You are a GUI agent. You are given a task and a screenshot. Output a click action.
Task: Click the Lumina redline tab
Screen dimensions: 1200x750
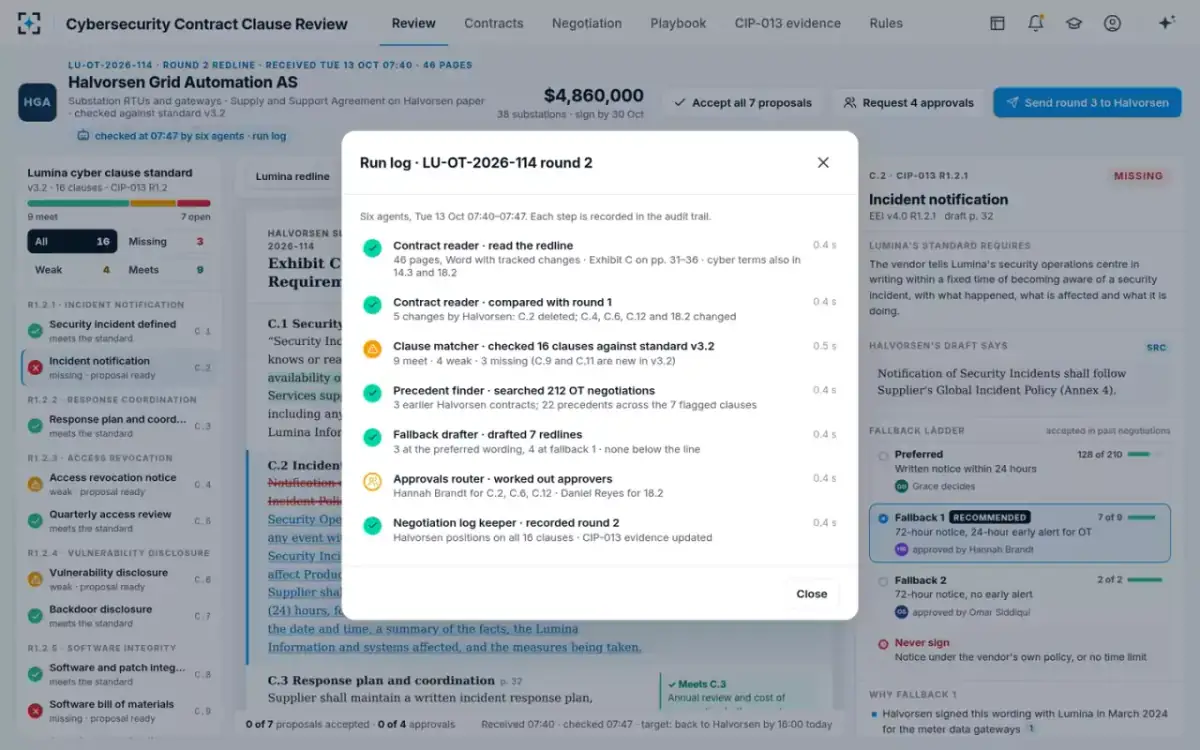coord(292,177)
